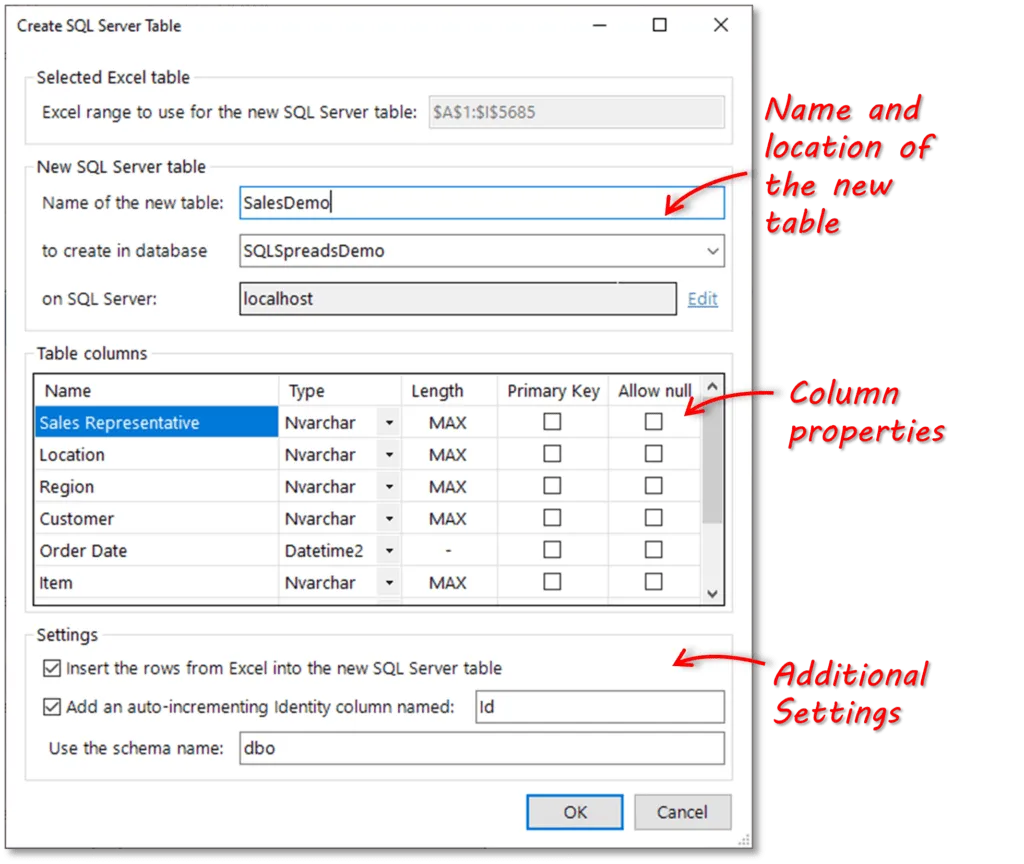This screenshot has height=864, width=1024.
Task: Expand Type dropdown for Sales Representative
Action: (389, 423)
